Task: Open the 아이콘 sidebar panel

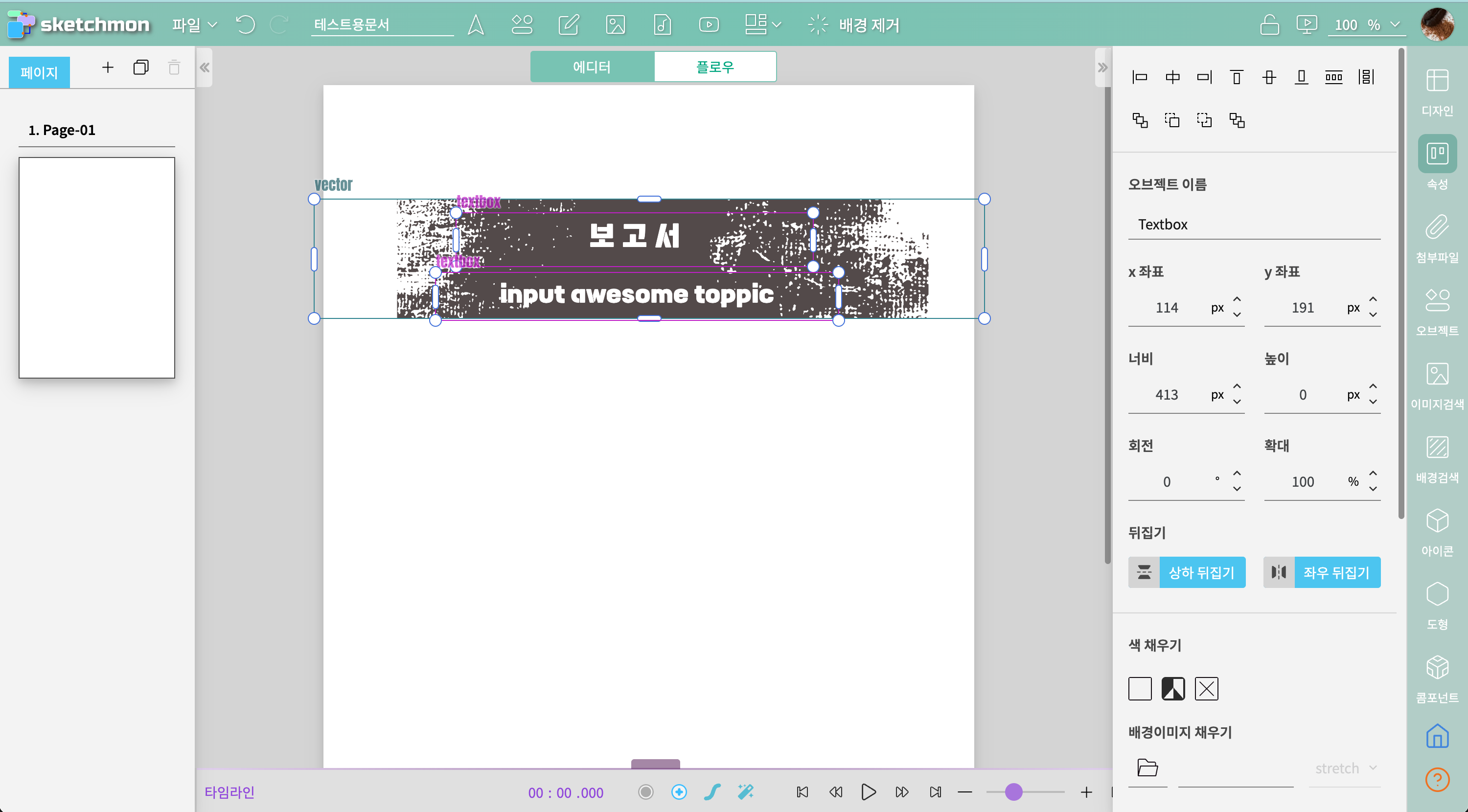Action: tap(1437, 532)
